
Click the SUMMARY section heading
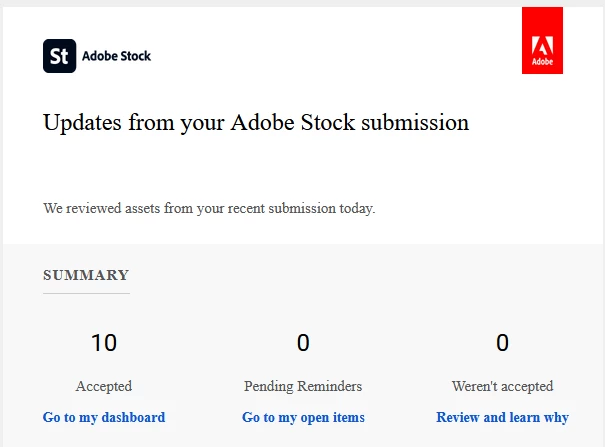click(x=86, y=275)
